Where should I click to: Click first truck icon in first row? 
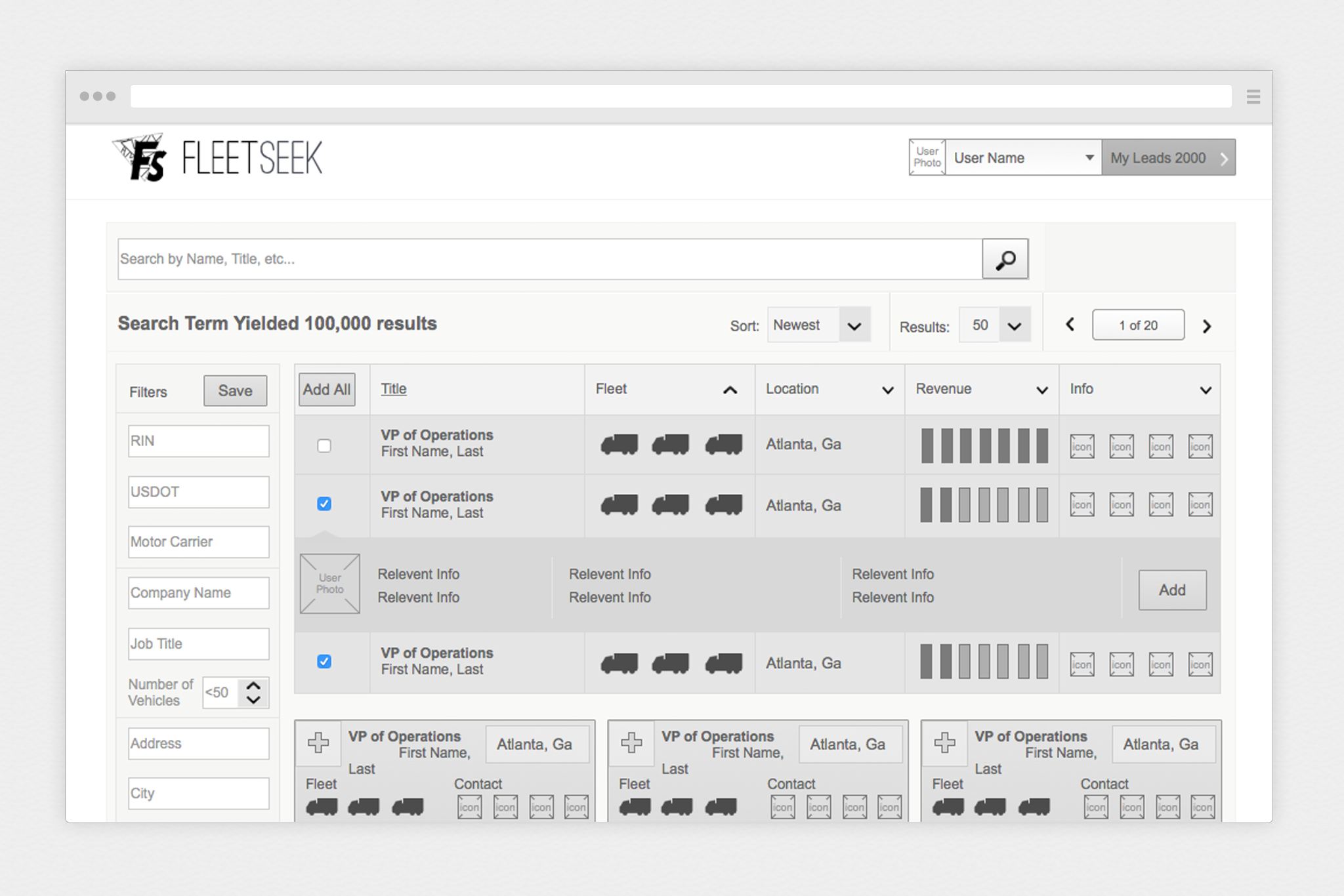pos(619,444)
